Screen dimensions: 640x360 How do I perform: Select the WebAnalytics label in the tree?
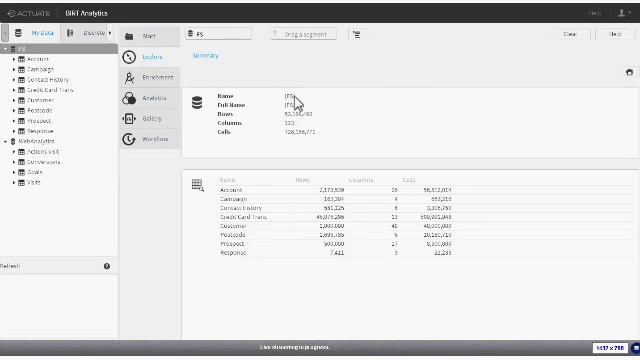36,141
